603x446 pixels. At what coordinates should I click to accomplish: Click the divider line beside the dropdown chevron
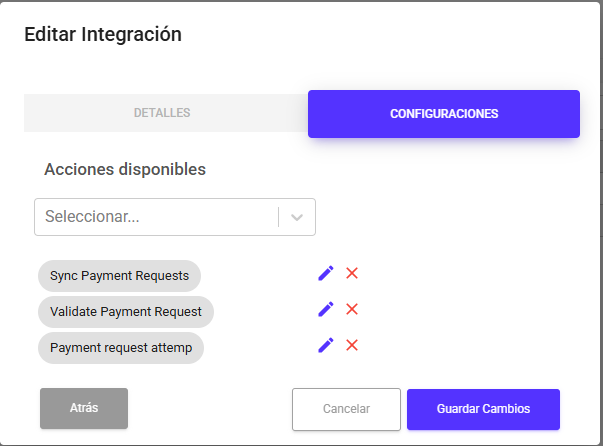[x=278, y=217]
